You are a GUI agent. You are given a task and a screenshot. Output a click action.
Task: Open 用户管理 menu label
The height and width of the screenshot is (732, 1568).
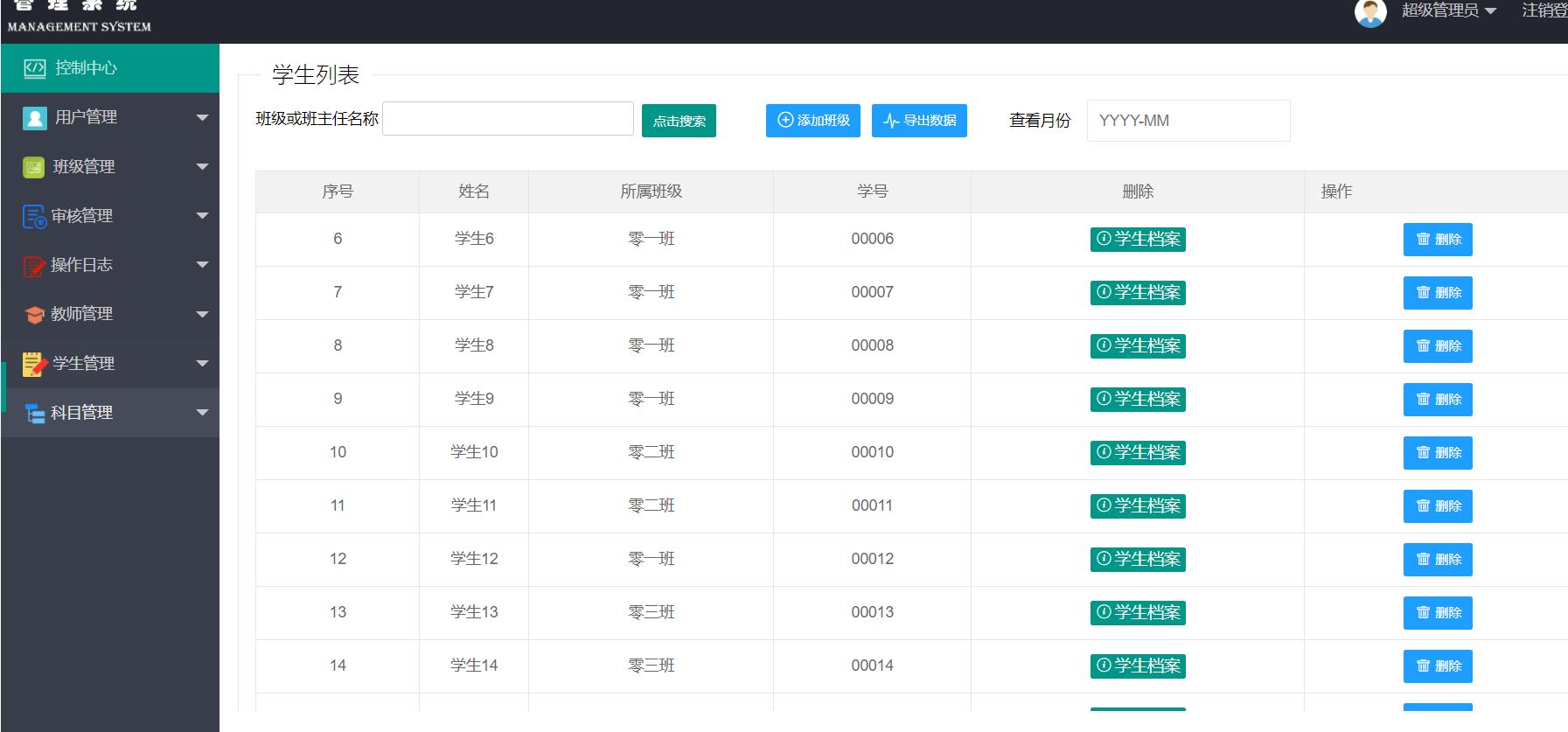pos(86,117)
